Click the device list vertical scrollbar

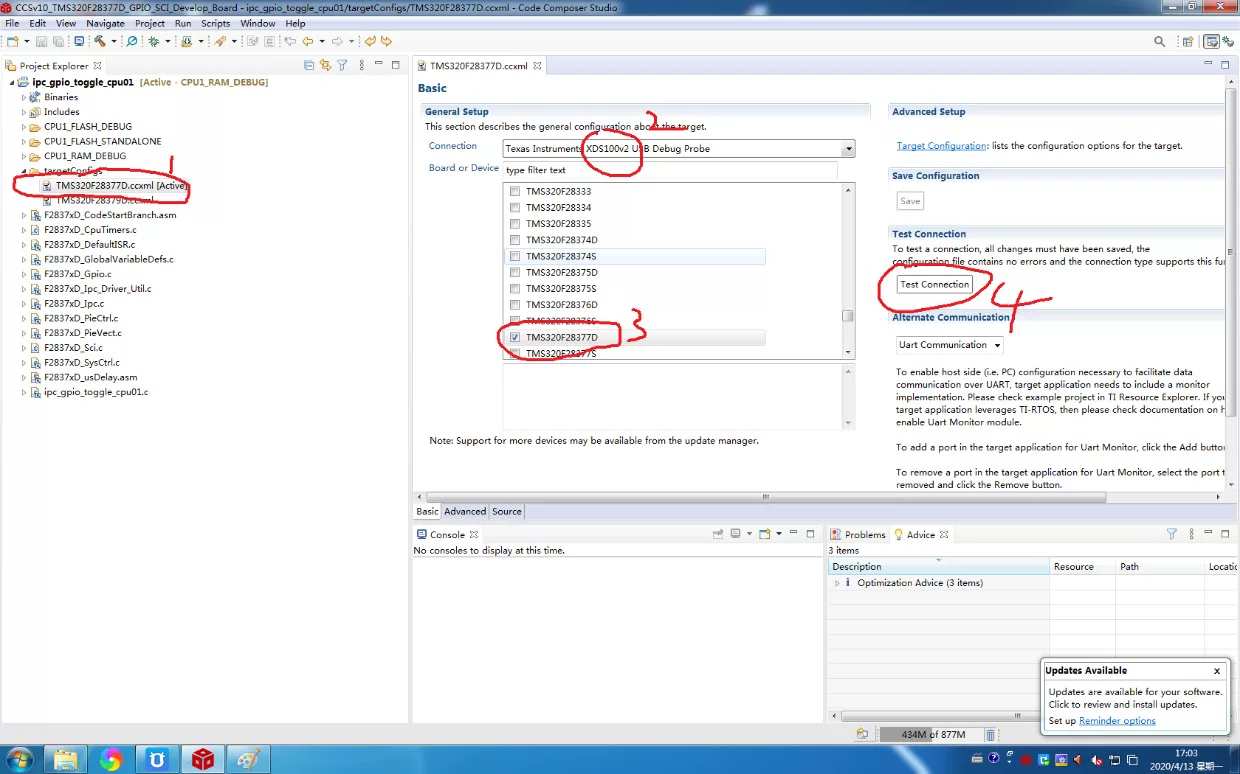click(848, 270)
